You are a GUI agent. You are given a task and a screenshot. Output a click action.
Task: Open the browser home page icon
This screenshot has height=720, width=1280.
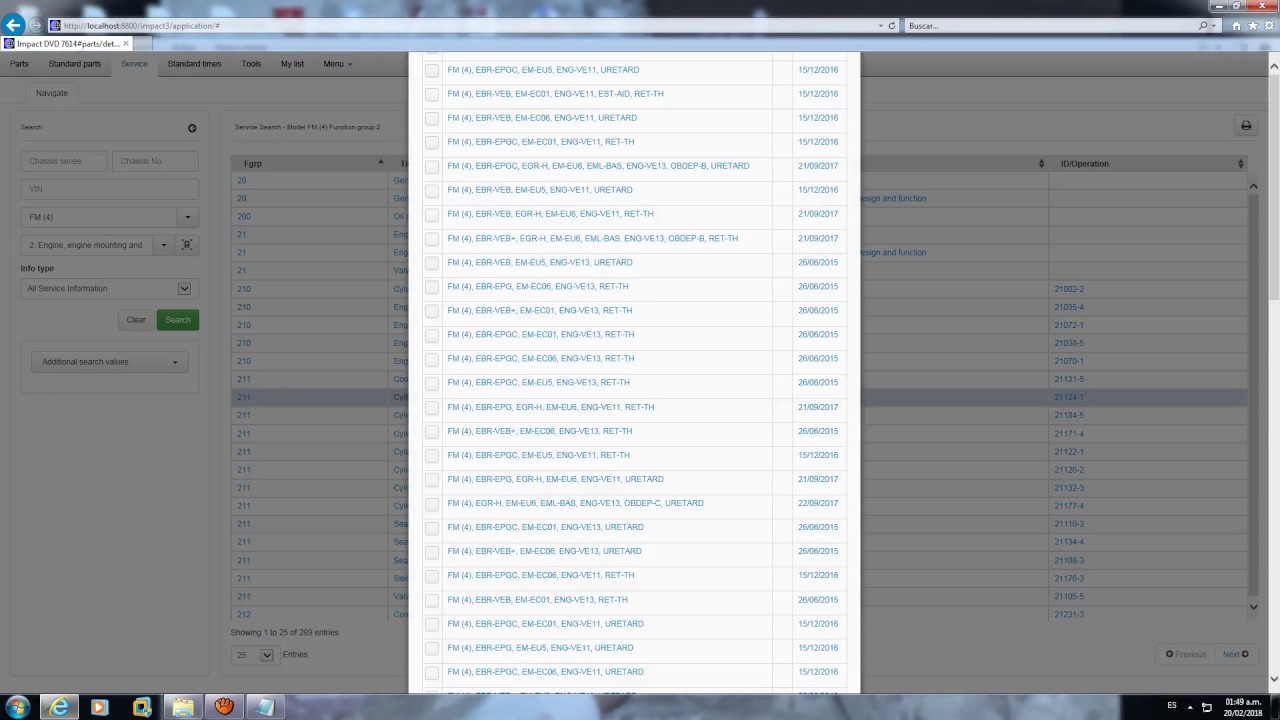pos(1237,26)
